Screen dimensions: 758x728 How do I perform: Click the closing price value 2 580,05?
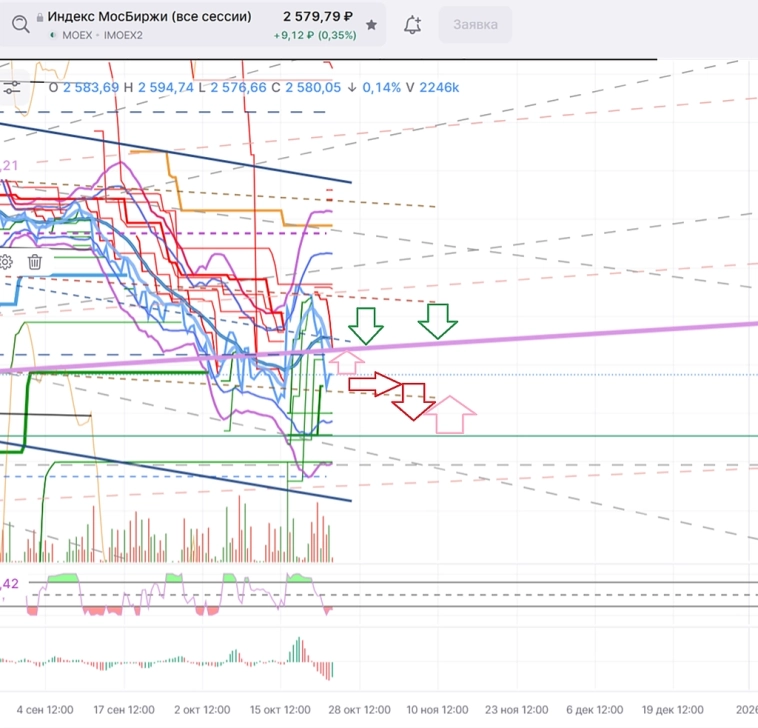point(312,88)
